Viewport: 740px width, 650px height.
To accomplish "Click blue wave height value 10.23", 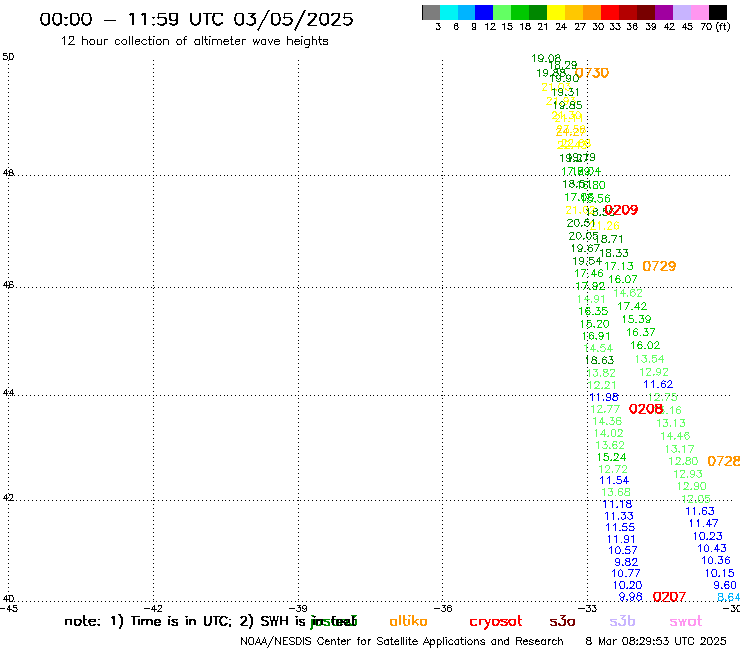I will point(708,536).
